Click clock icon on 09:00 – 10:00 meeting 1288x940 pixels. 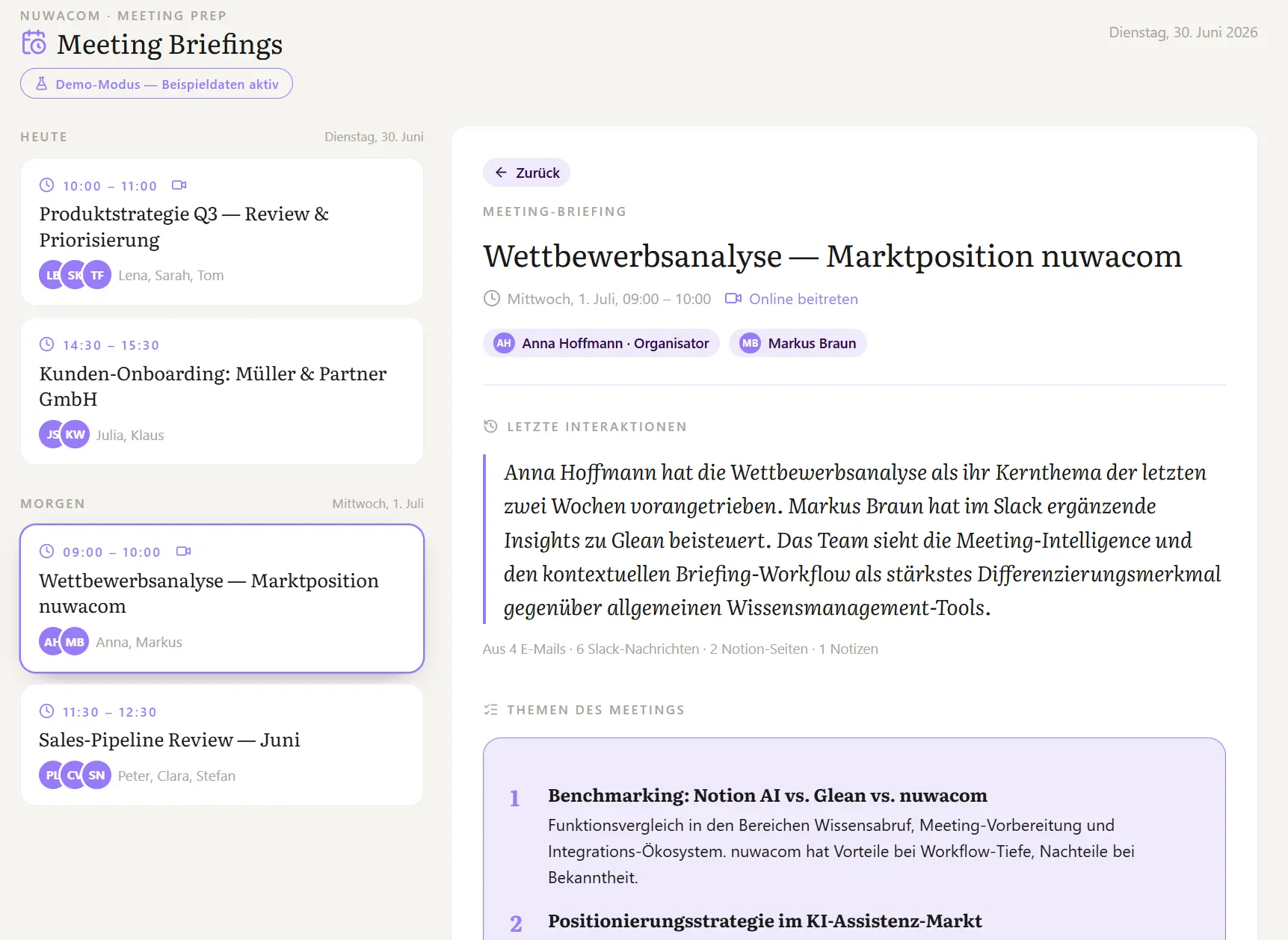[46, 551]
